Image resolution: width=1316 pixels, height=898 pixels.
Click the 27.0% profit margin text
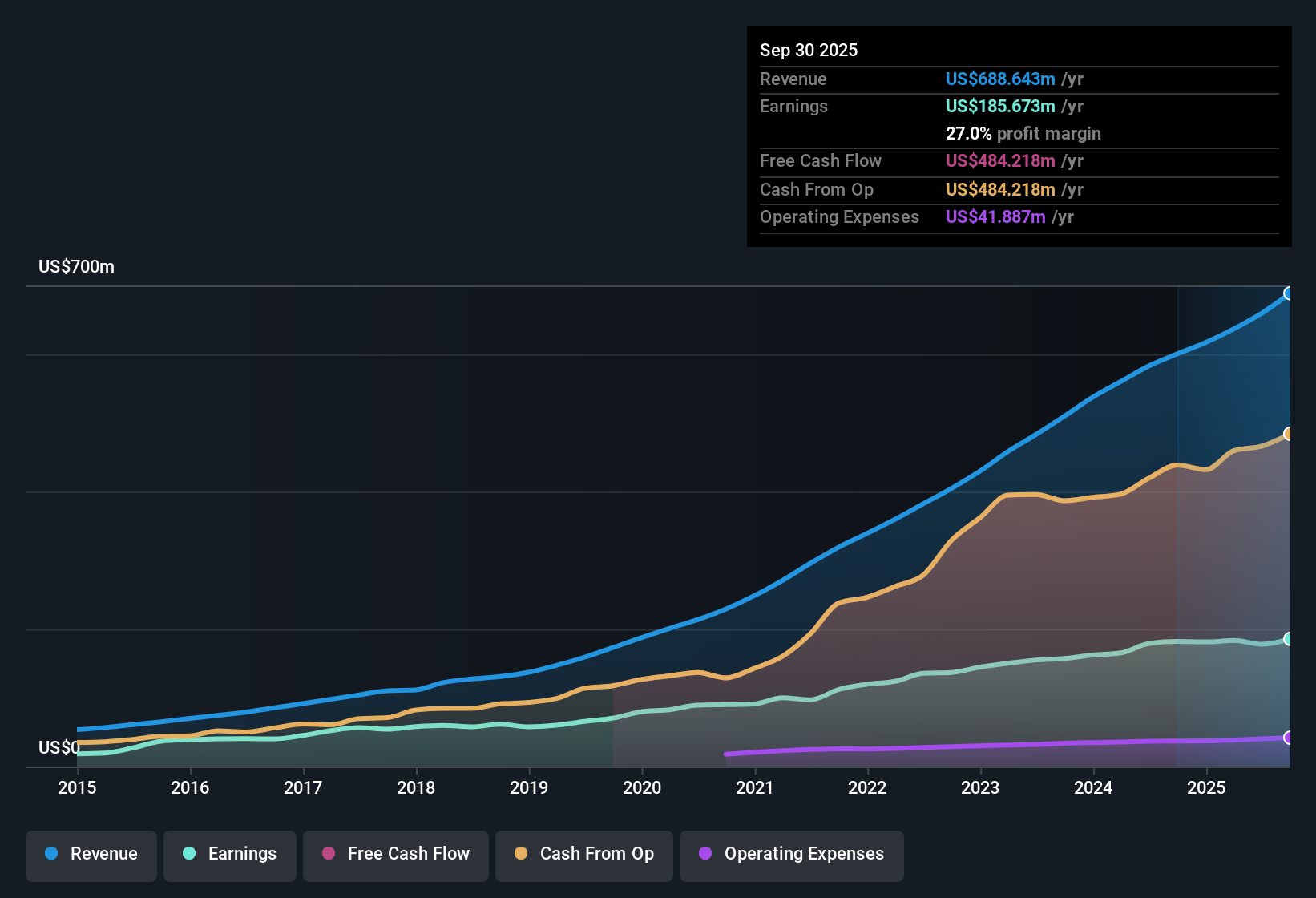[x=1023, y=133]
